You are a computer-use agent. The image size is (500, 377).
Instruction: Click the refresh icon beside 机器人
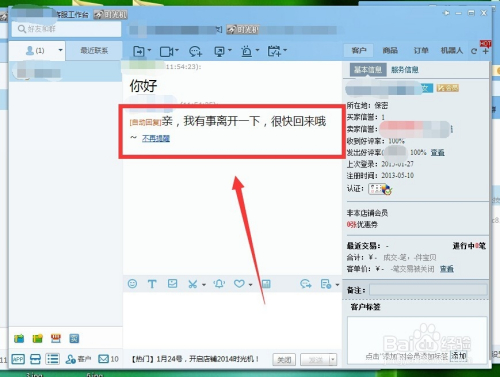tap(474, 51)
